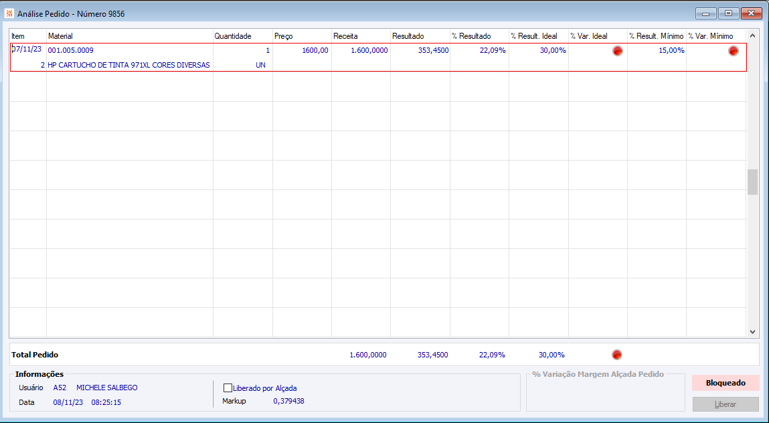Click the application icon in title bar
769x423 pixels.
pyautogui.click(x=9, y=13)
